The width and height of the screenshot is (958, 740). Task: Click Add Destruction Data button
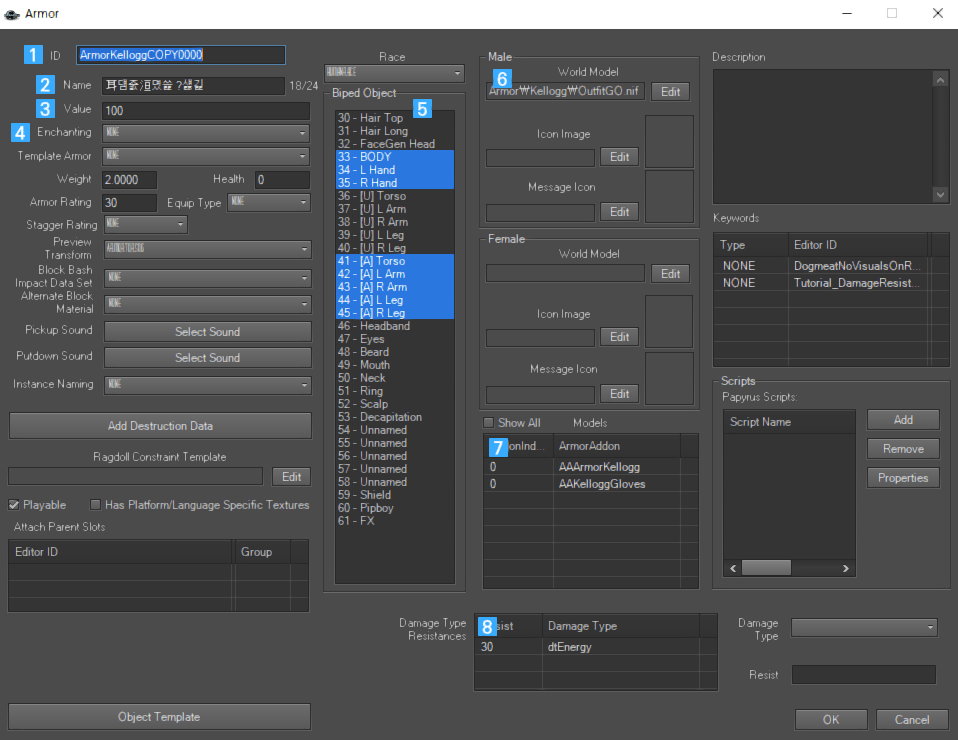pos(160,426)
